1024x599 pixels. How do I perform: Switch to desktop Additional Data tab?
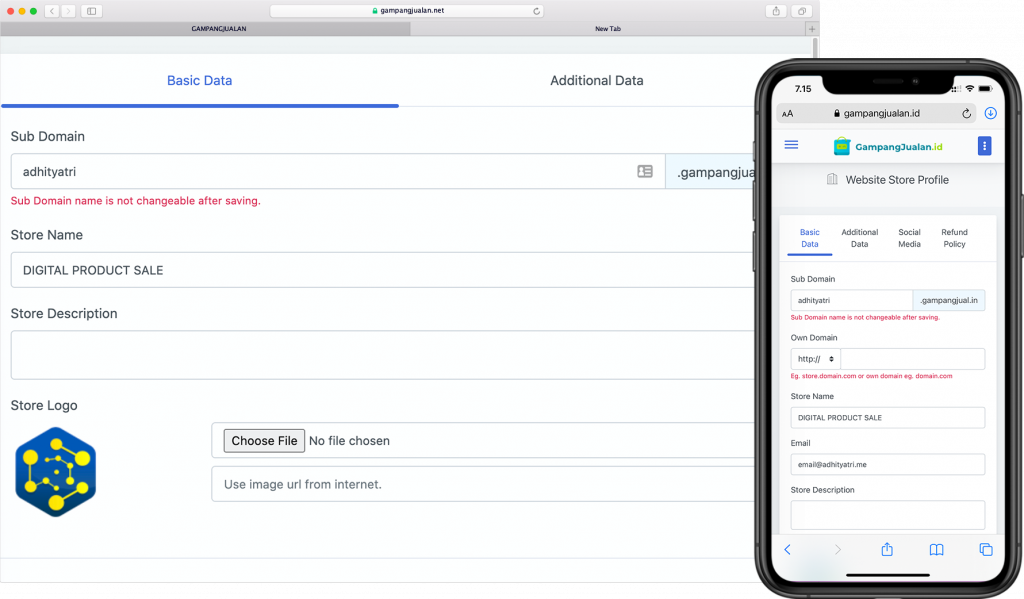pyautogui.click(x=596, y=81)
